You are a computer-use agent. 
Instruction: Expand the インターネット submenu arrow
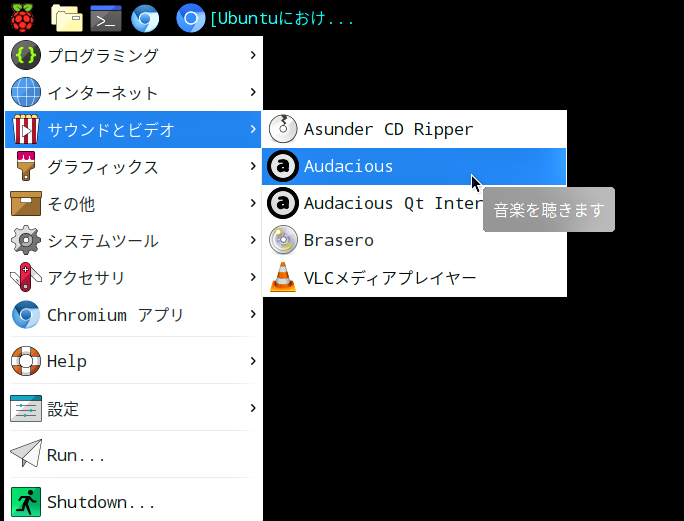253,92
